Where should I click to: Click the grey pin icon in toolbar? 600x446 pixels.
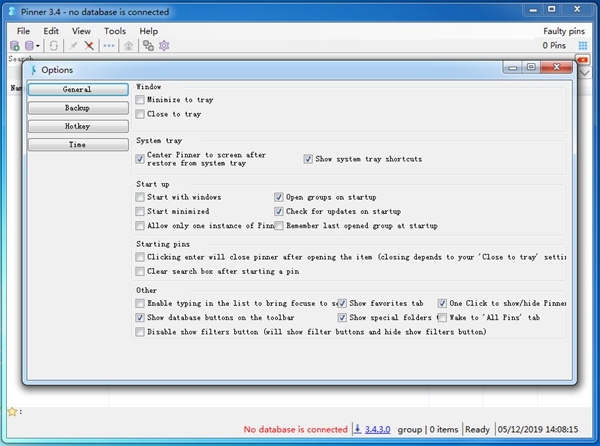point(73,46)
